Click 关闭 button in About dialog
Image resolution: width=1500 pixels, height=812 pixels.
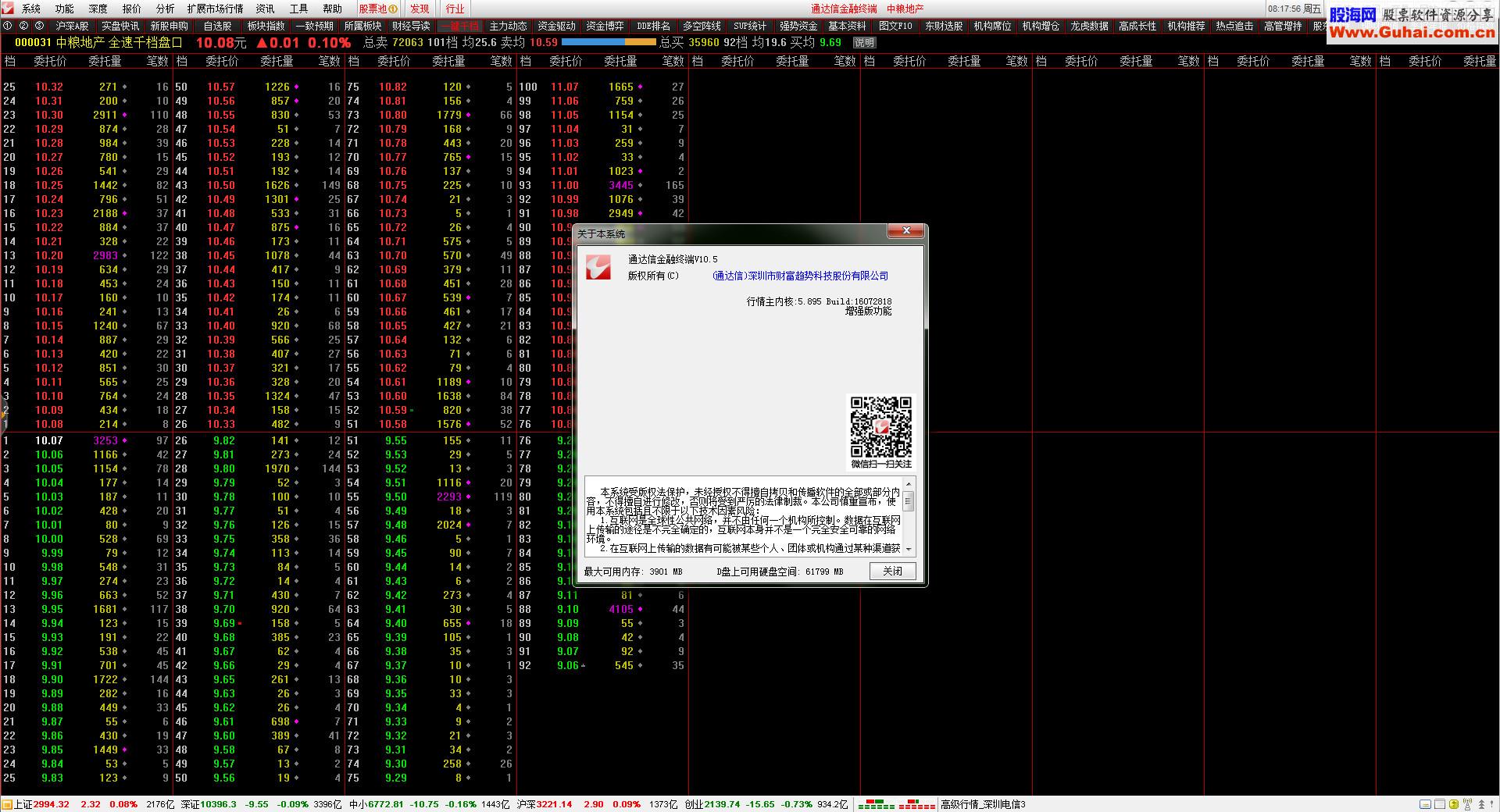(x=892, y=572)
